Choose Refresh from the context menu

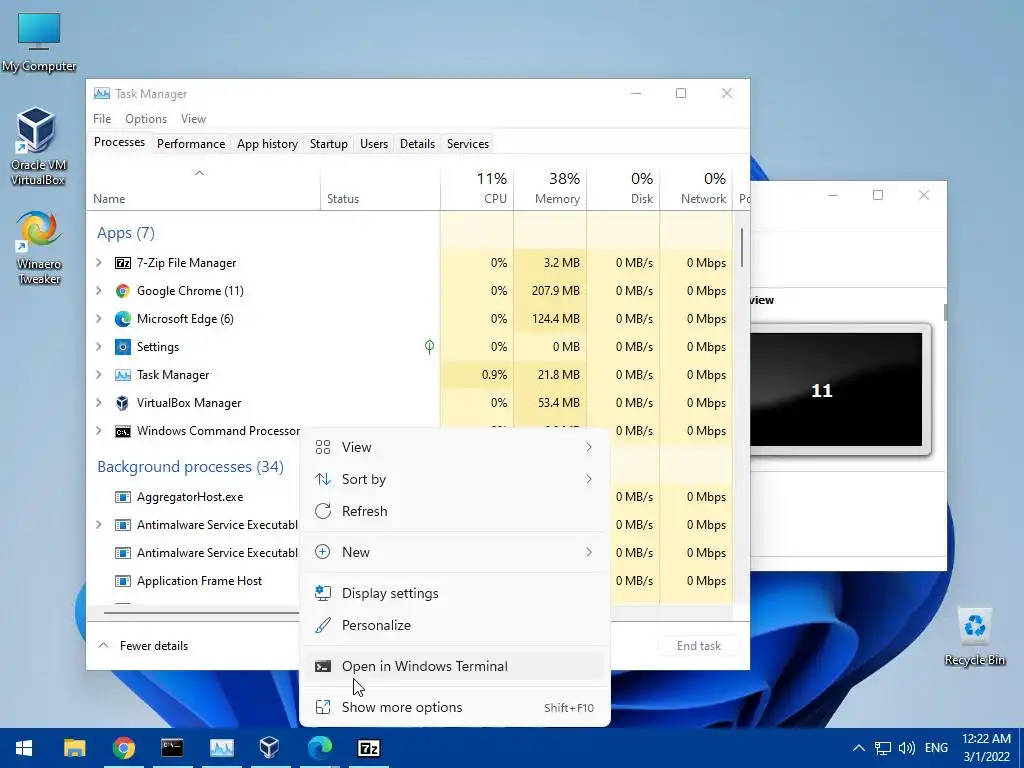[455, 511]
